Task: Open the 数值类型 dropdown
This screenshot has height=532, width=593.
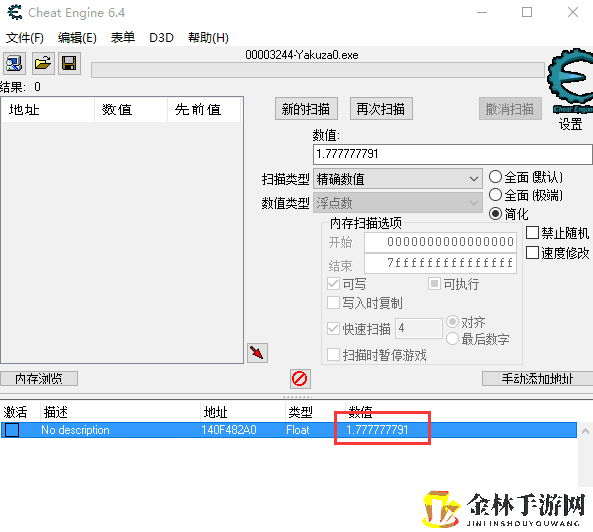Action: click(x=397, y=203)
